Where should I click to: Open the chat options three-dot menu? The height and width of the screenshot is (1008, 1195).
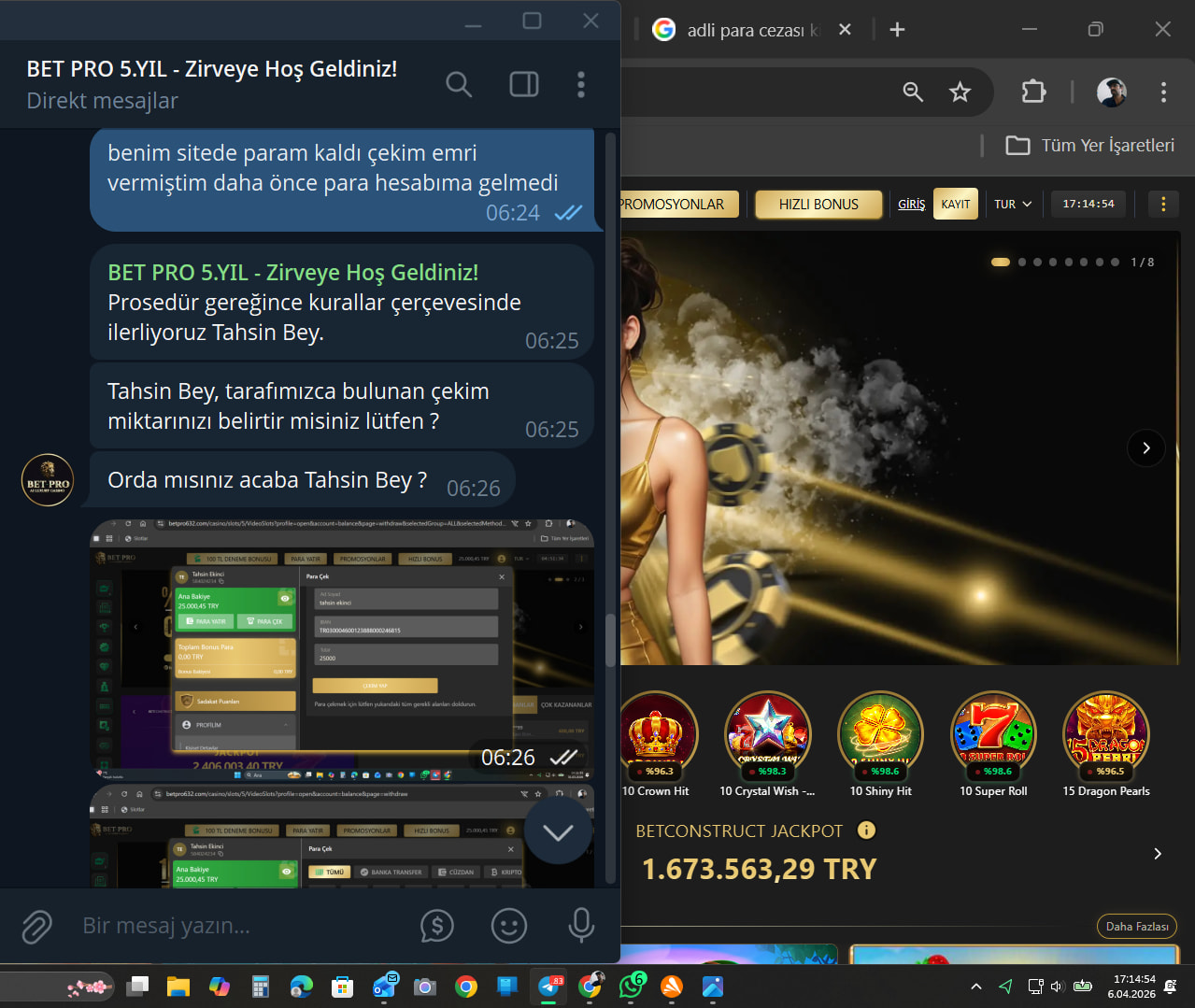pyautogui.click(x=581, y=85)
